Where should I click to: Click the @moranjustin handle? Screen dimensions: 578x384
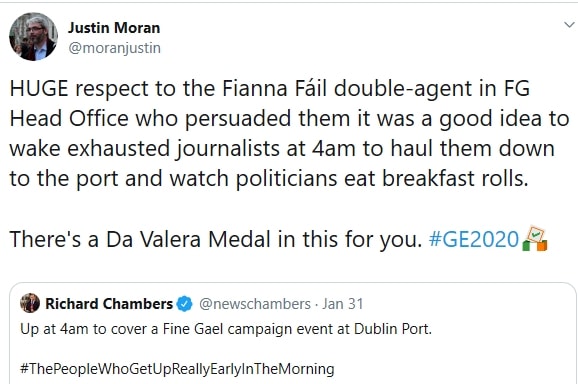[x=114, y=48]
